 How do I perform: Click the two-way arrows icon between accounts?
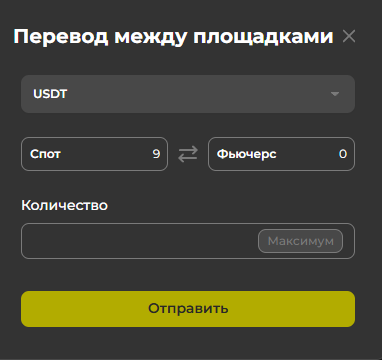pos(188,154)
